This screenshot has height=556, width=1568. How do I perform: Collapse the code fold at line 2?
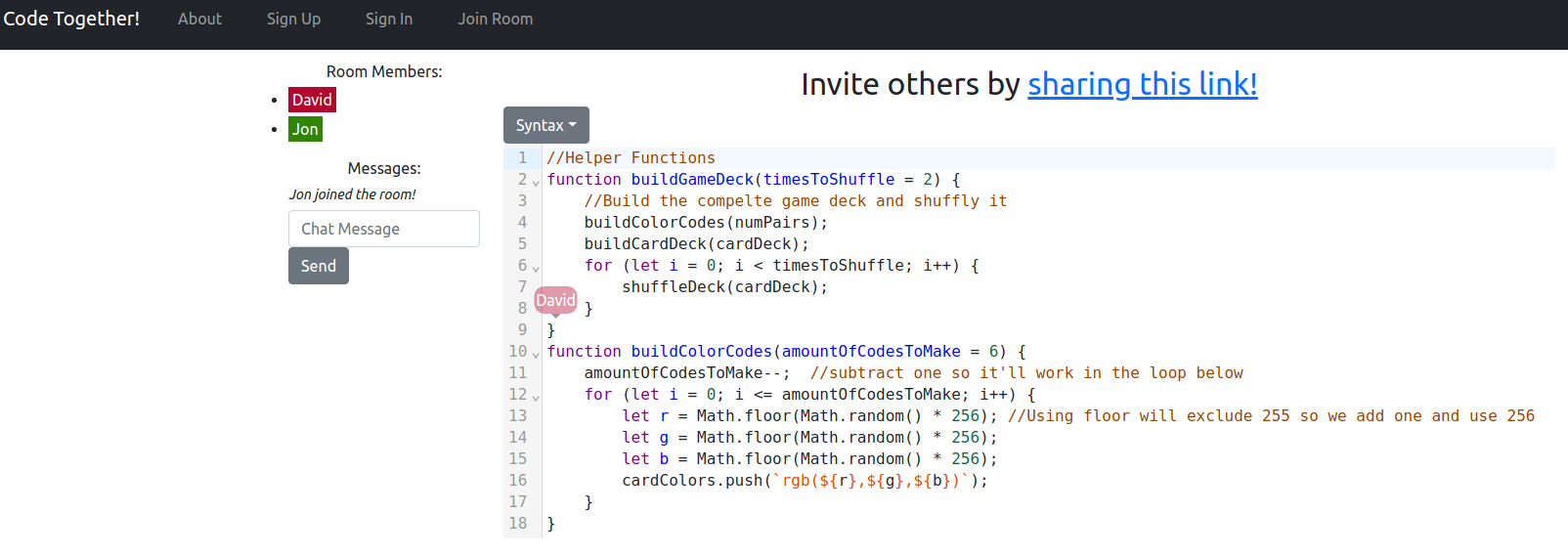tap(536, 182)
